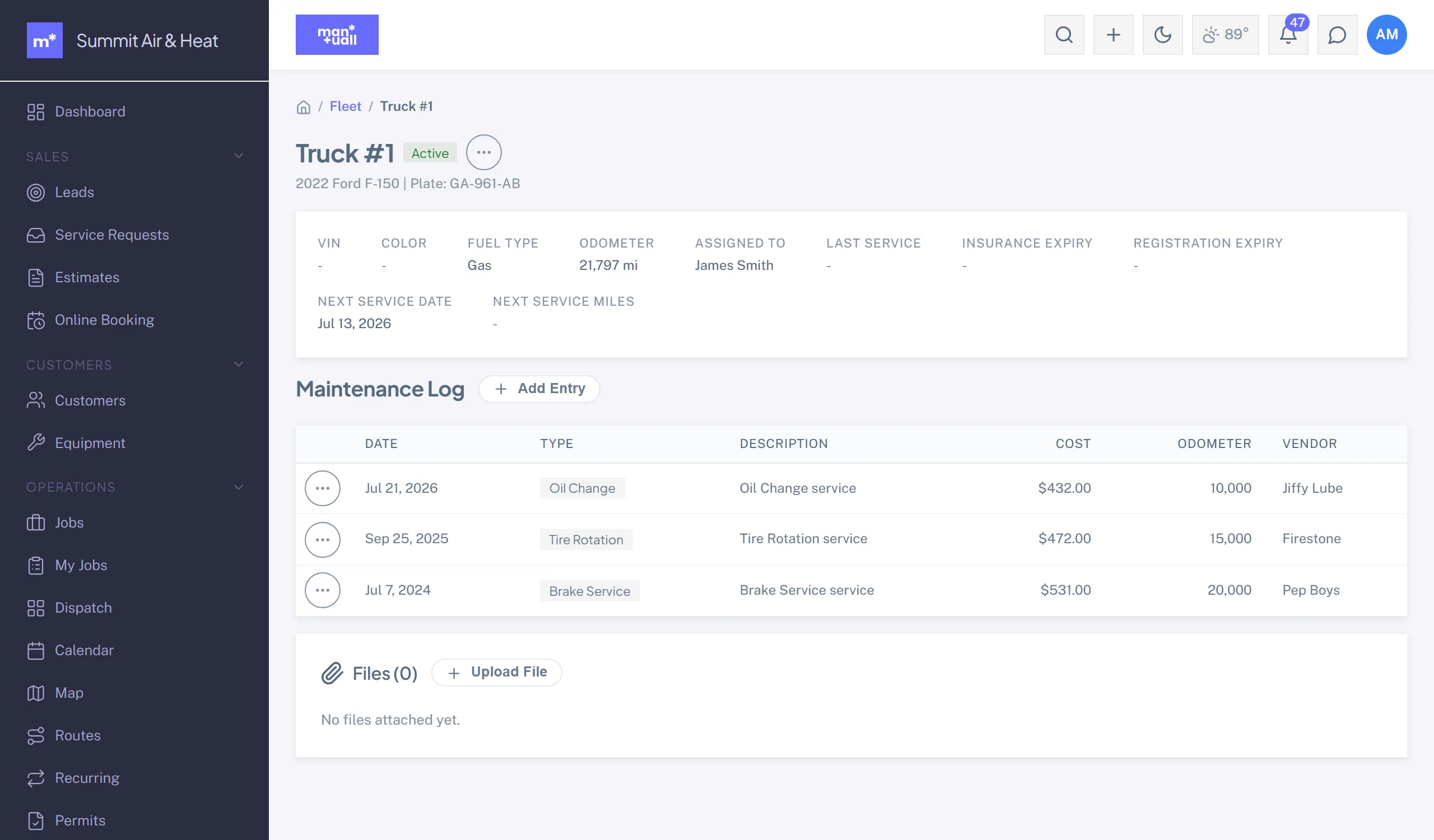Click the Calendar icon in sidebar
1434x840 pixels.
point(36,651)
